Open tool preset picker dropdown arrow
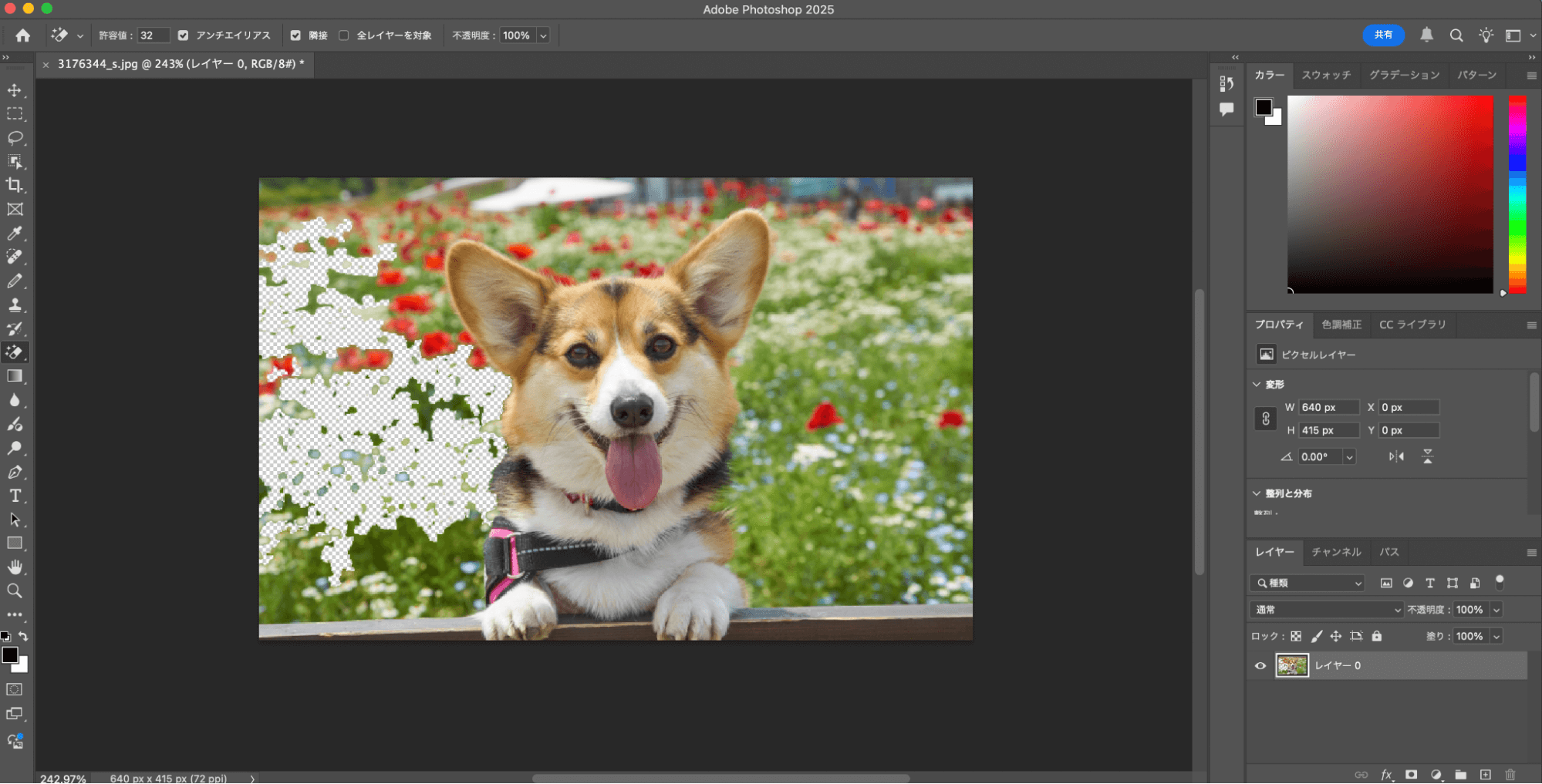This screenshot has width=1542, height=784. pyautogui.click(x=79, y=35)
